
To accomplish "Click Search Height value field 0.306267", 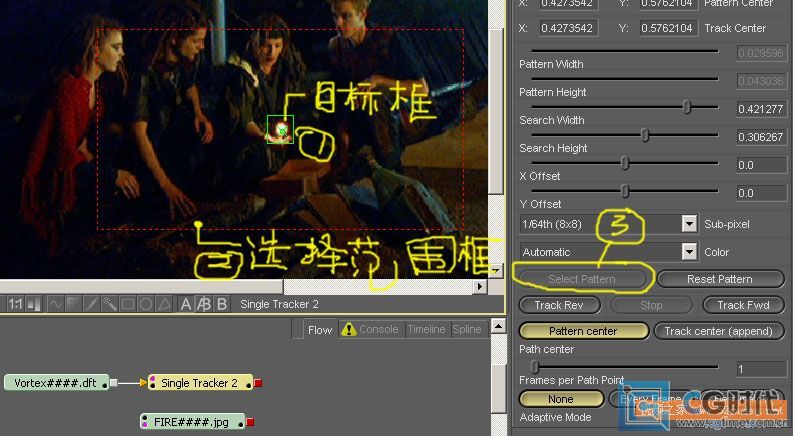I will (x=761, y=137).
